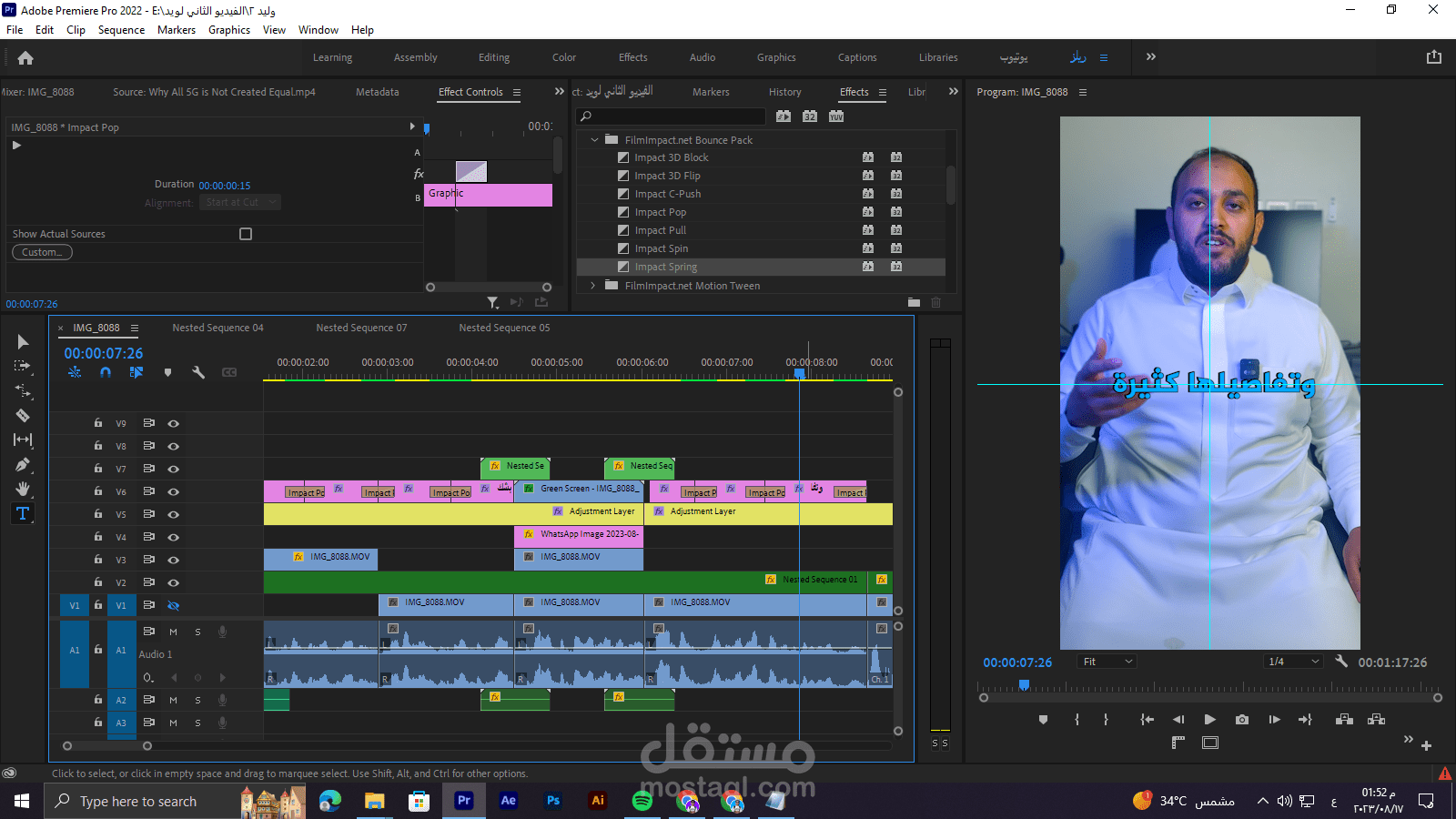Select the Type tool
Screen dimensions: 1456x819
coord(23,514)
